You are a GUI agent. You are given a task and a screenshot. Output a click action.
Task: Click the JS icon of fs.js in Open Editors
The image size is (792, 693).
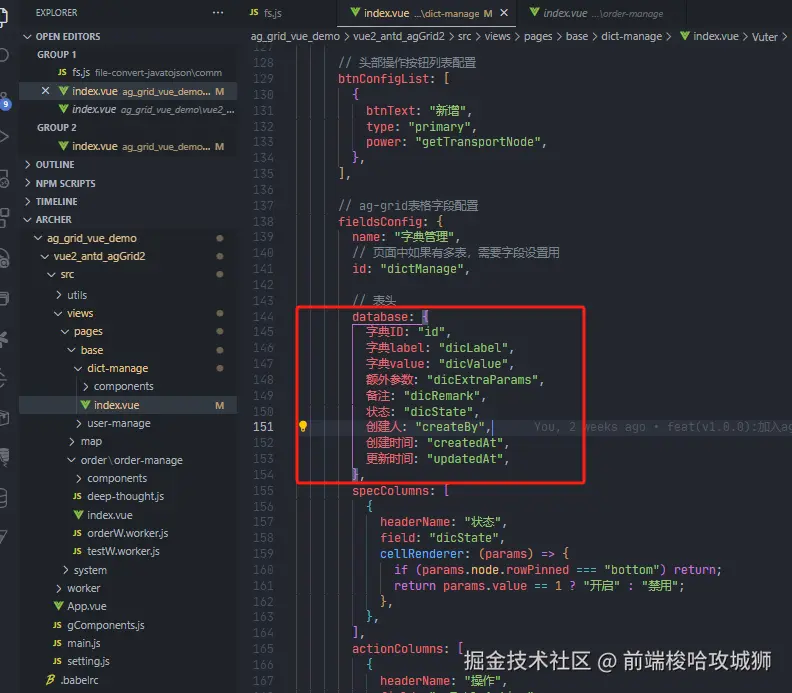pyautogui.click(x=62, y=72)
